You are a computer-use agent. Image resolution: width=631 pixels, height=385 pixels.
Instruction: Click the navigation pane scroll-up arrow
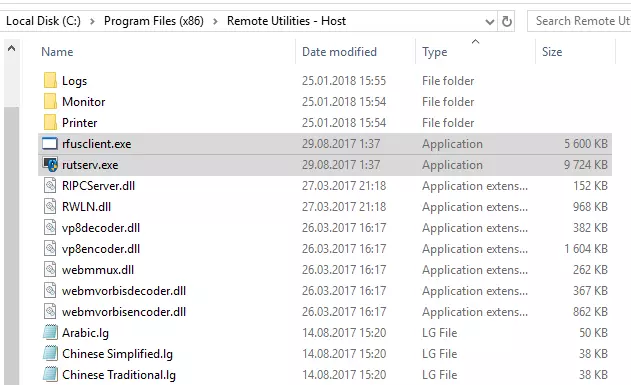point(12,49)
